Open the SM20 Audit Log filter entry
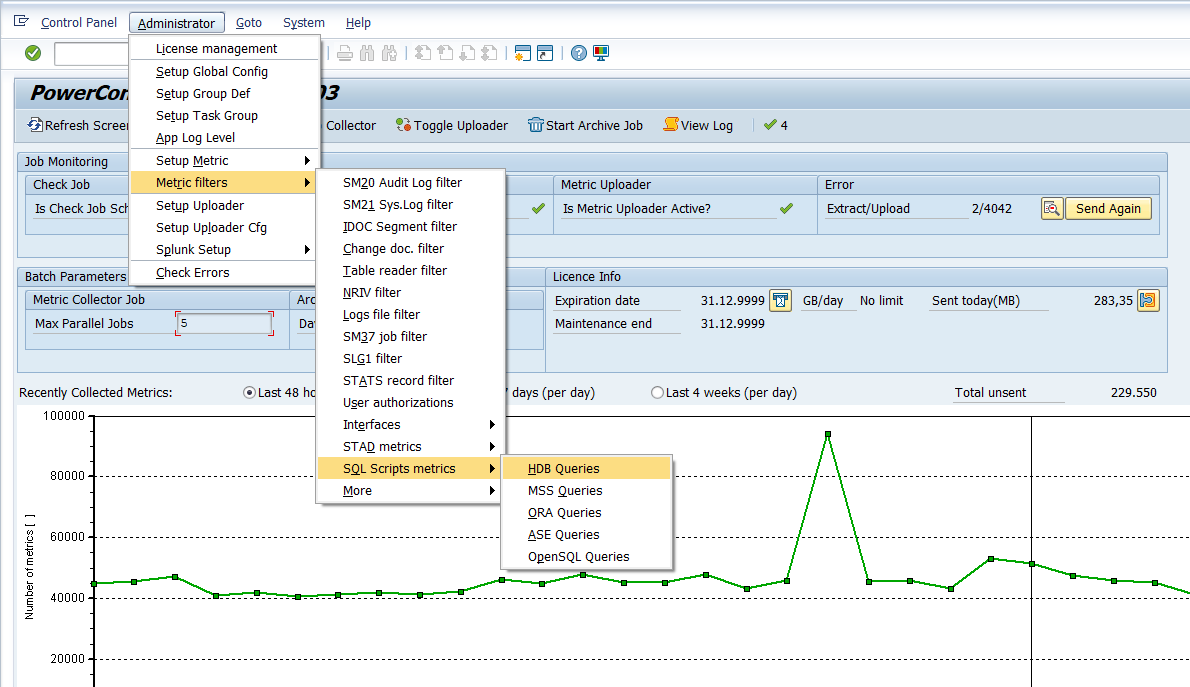This screenshot has height=687, width=1190. pyautogui.click(x=402, y=183)
